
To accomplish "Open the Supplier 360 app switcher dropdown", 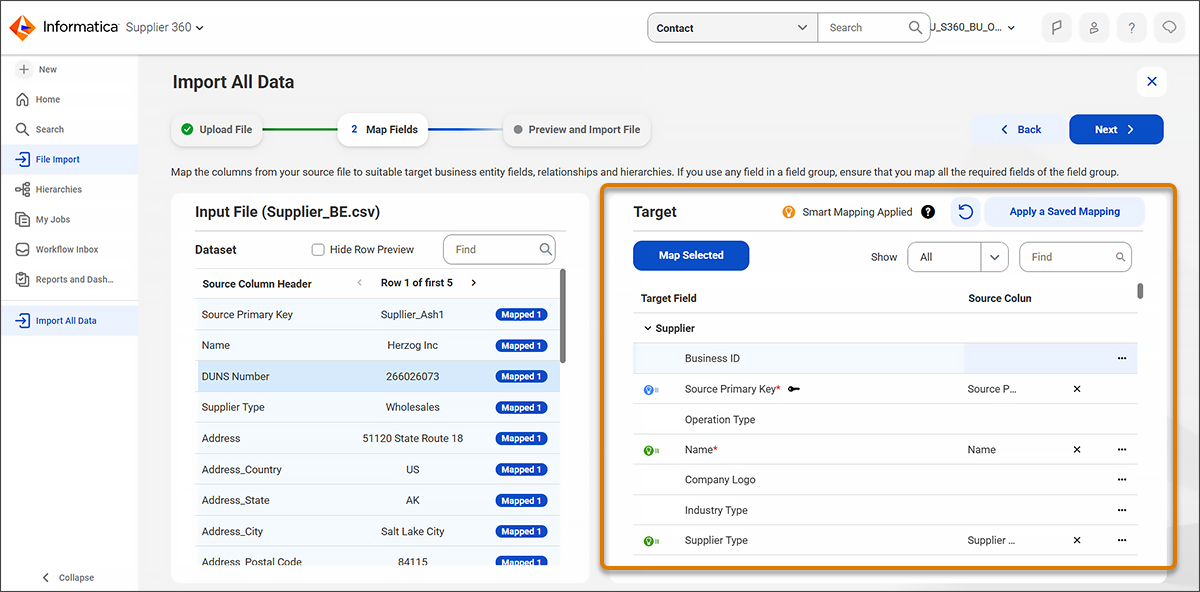I will pos(164,27).
